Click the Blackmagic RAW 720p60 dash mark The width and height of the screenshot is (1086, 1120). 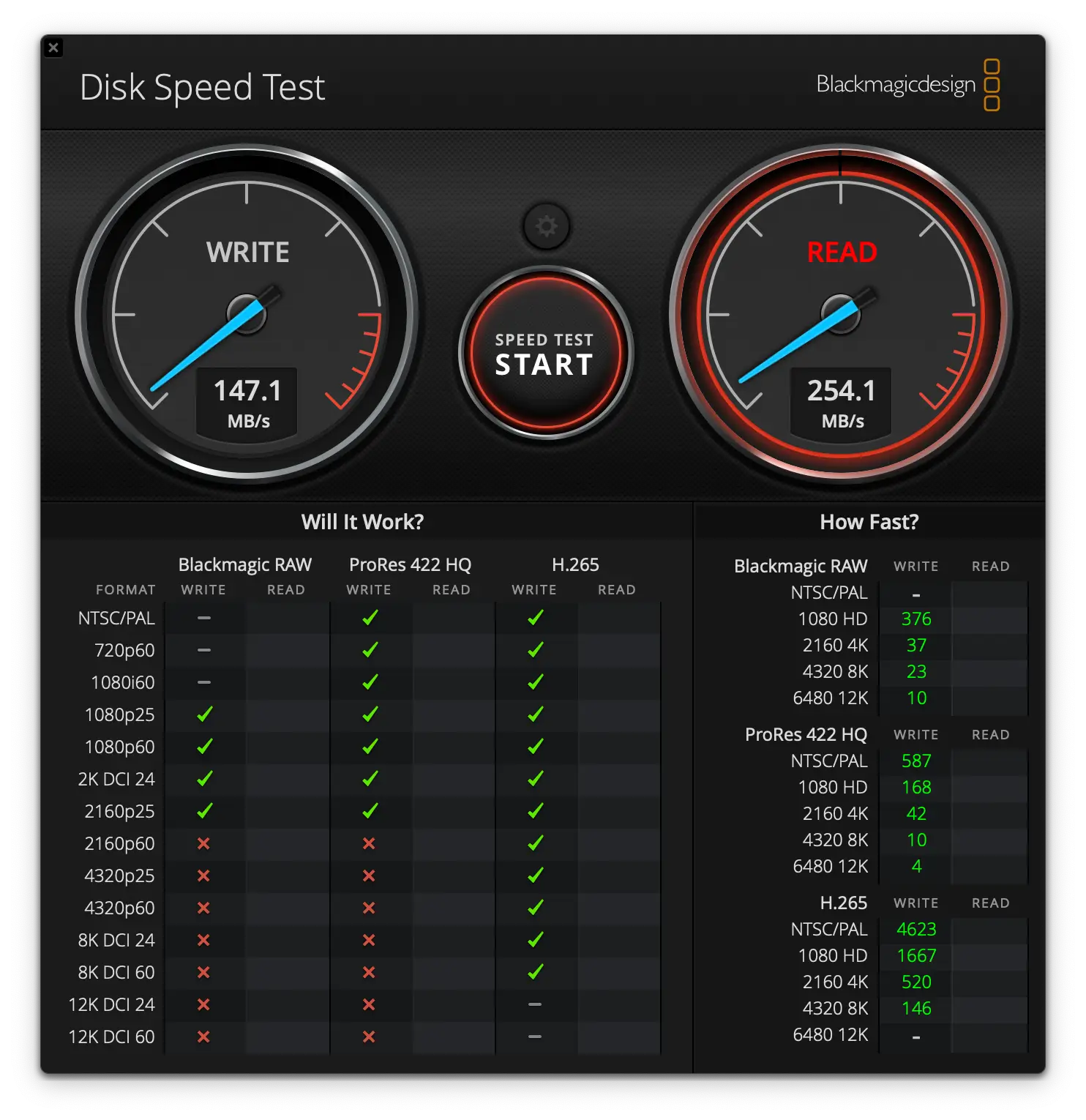pyautogui.click(x=204, y=650)
